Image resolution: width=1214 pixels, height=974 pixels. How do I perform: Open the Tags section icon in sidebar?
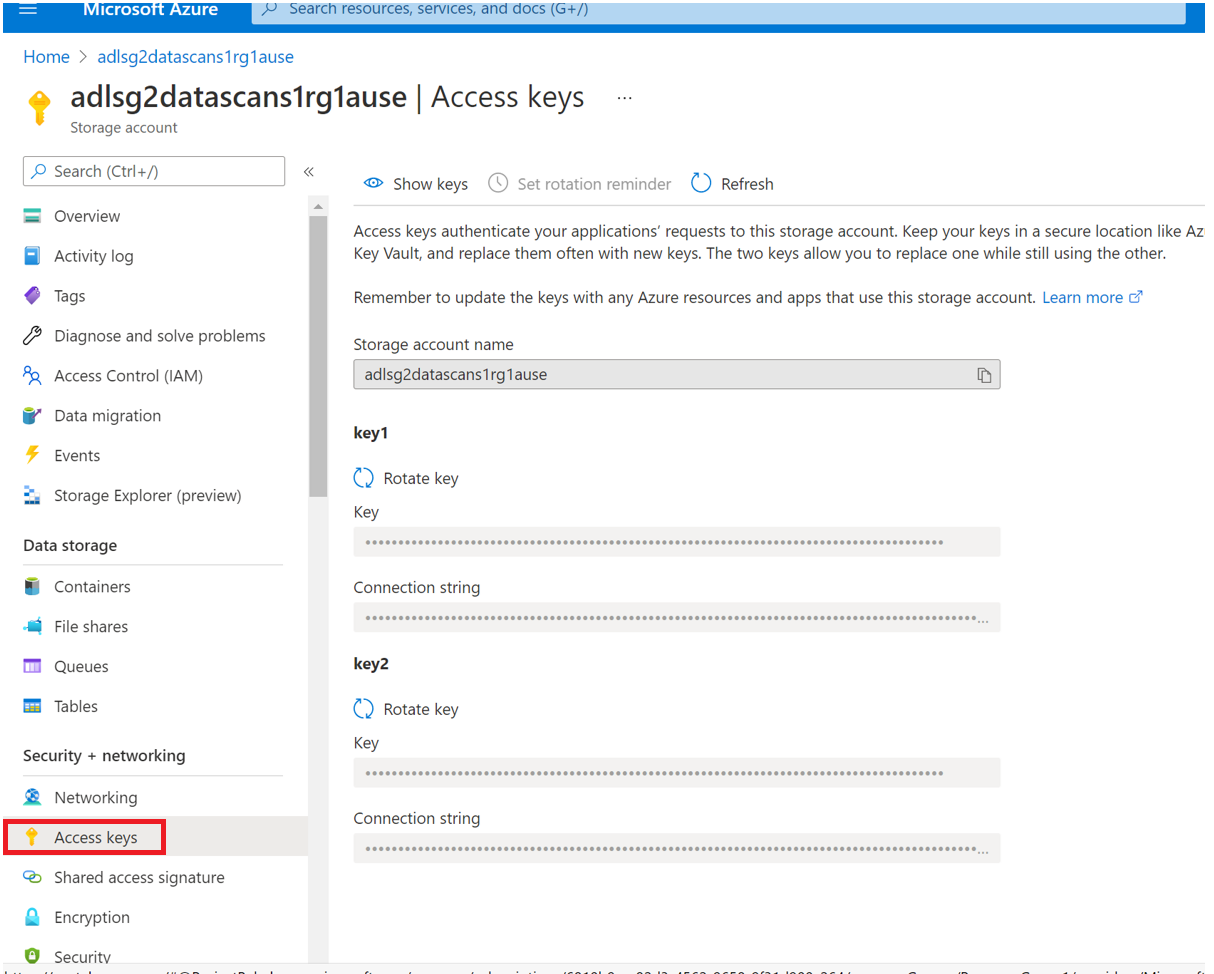coord(33,295)
